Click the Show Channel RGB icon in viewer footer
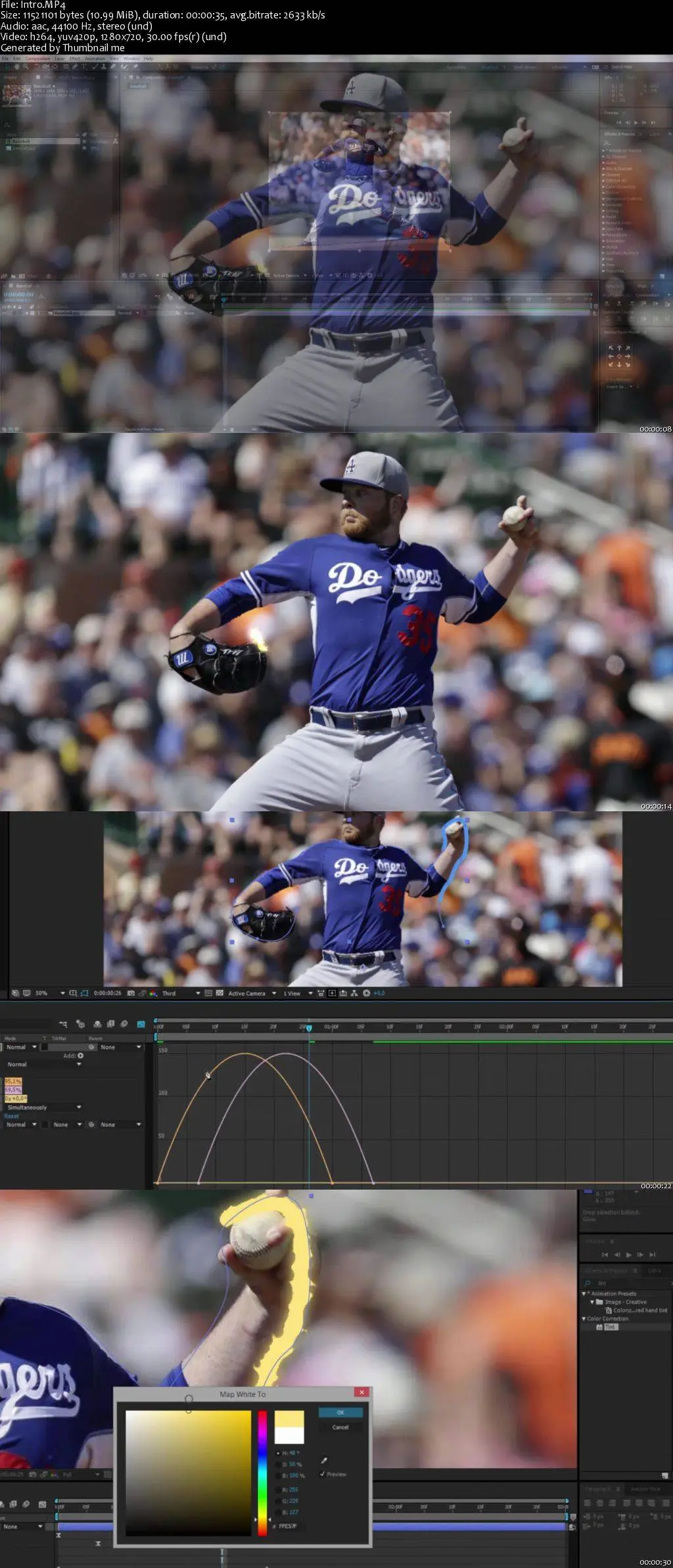 152,993
